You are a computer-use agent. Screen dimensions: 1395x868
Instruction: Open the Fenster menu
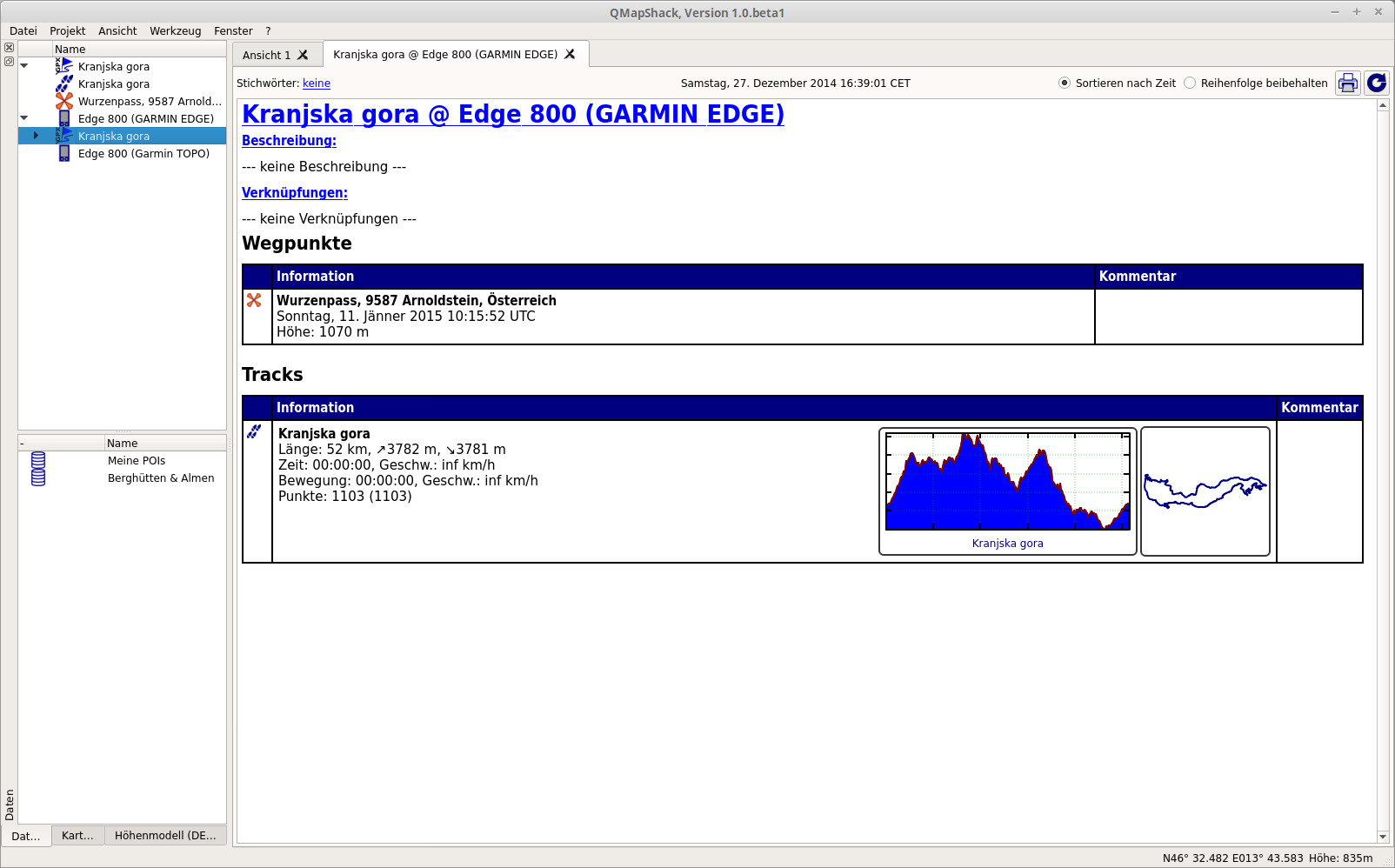tap(233, 30)
